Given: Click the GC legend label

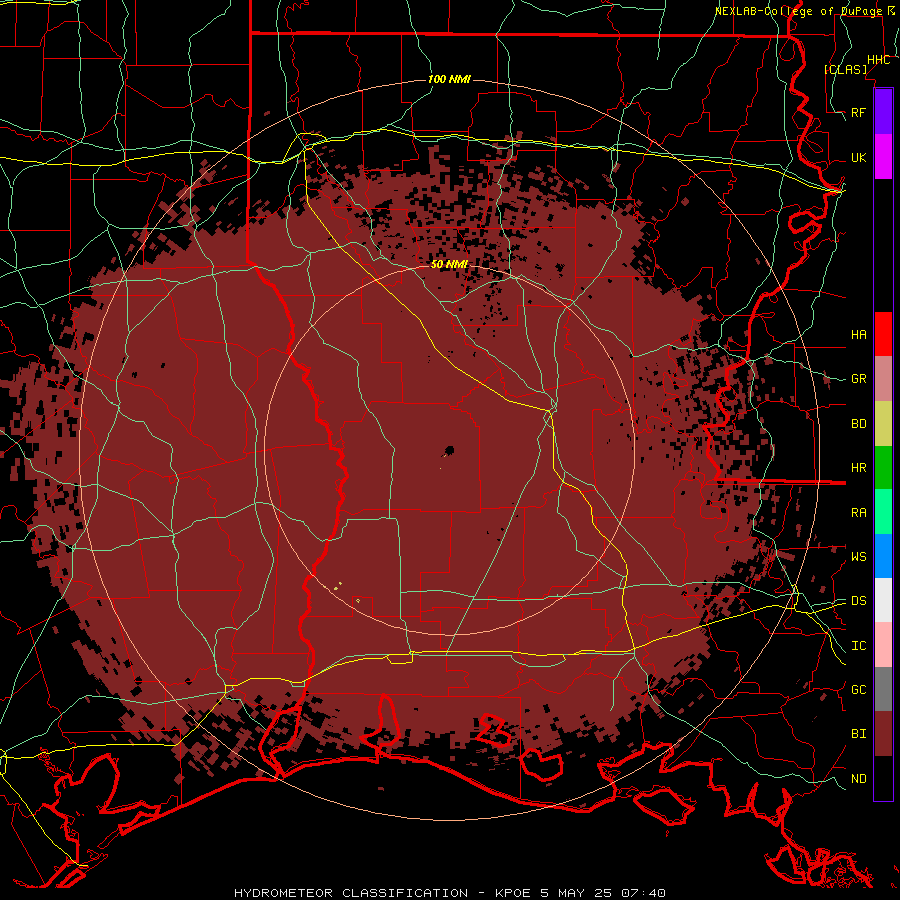Looking at the screenshot, I should click(x=858, y=690).
